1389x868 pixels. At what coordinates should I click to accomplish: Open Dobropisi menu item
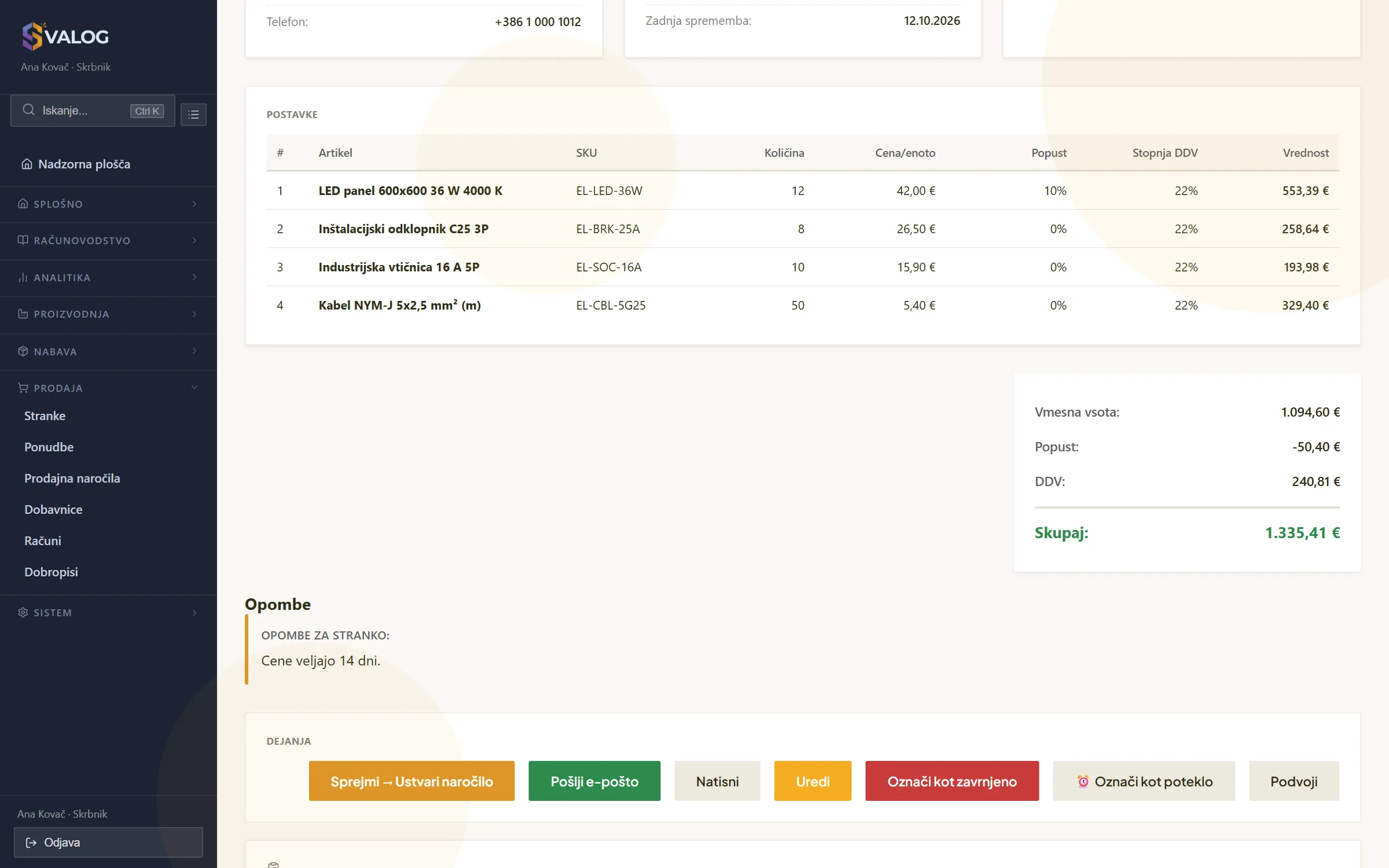(x=51, y=572)
